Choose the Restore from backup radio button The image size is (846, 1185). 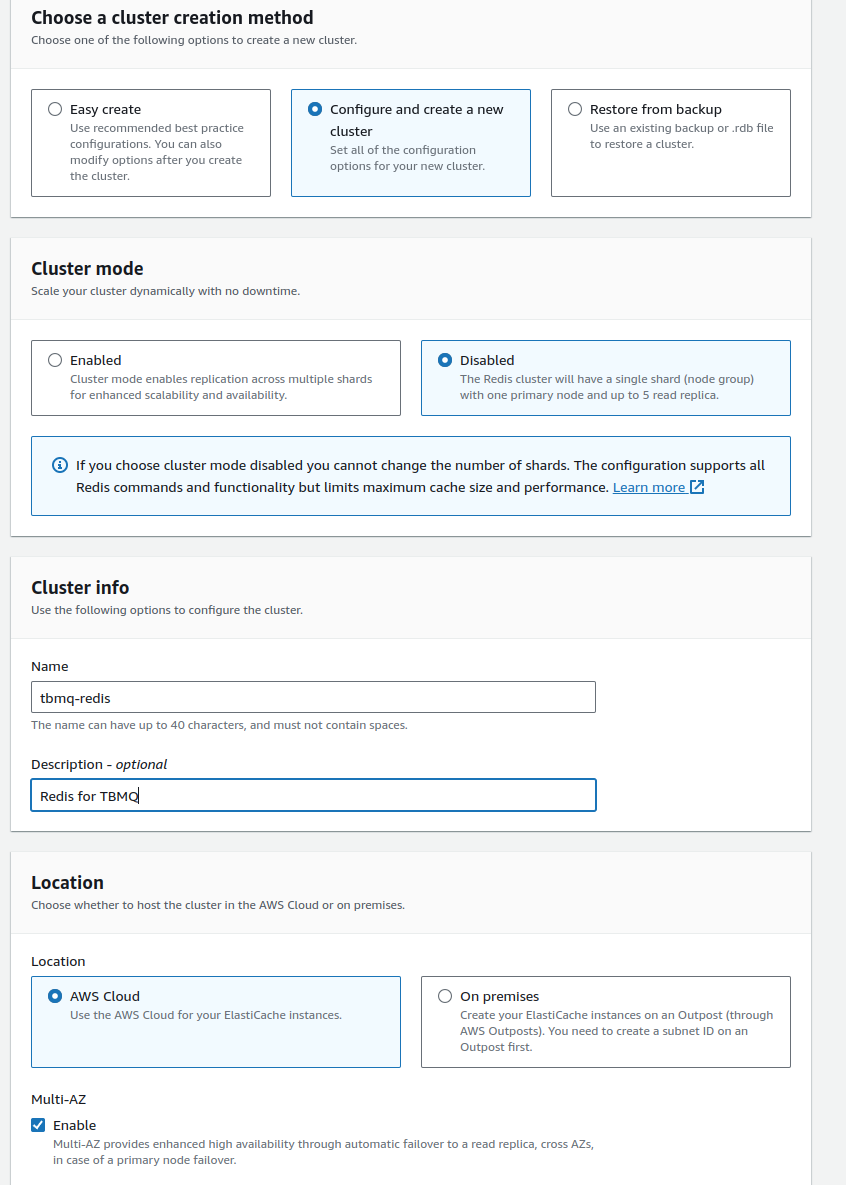click(575, 109)
